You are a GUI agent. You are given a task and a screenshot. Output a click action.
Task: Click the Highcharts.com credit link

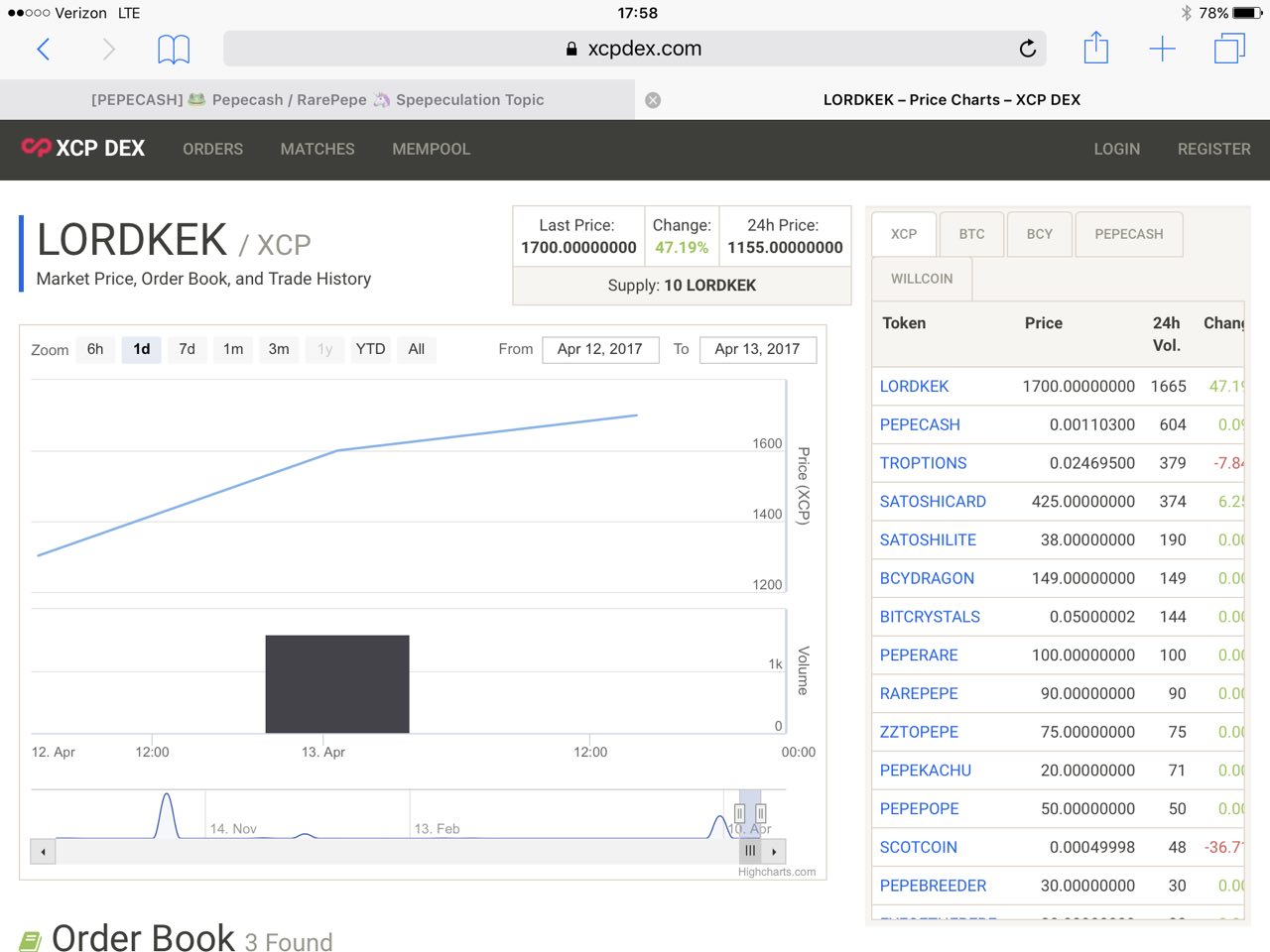coord(777,872)
